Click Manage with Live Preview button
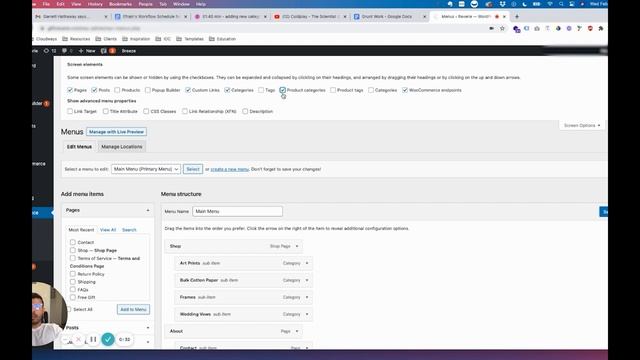Viewport: 640px width, 360px height. [x=116, y=132]
